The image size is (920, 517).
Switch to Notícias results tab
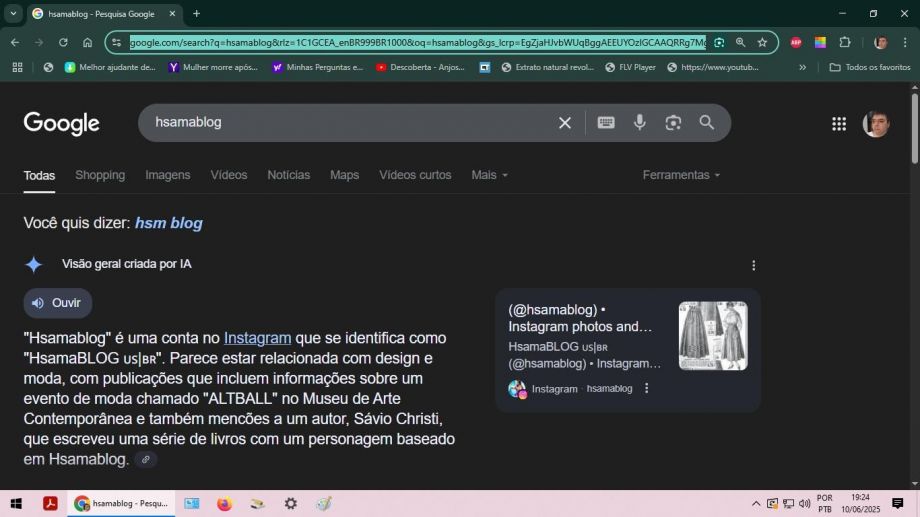[x=289, y=175]
